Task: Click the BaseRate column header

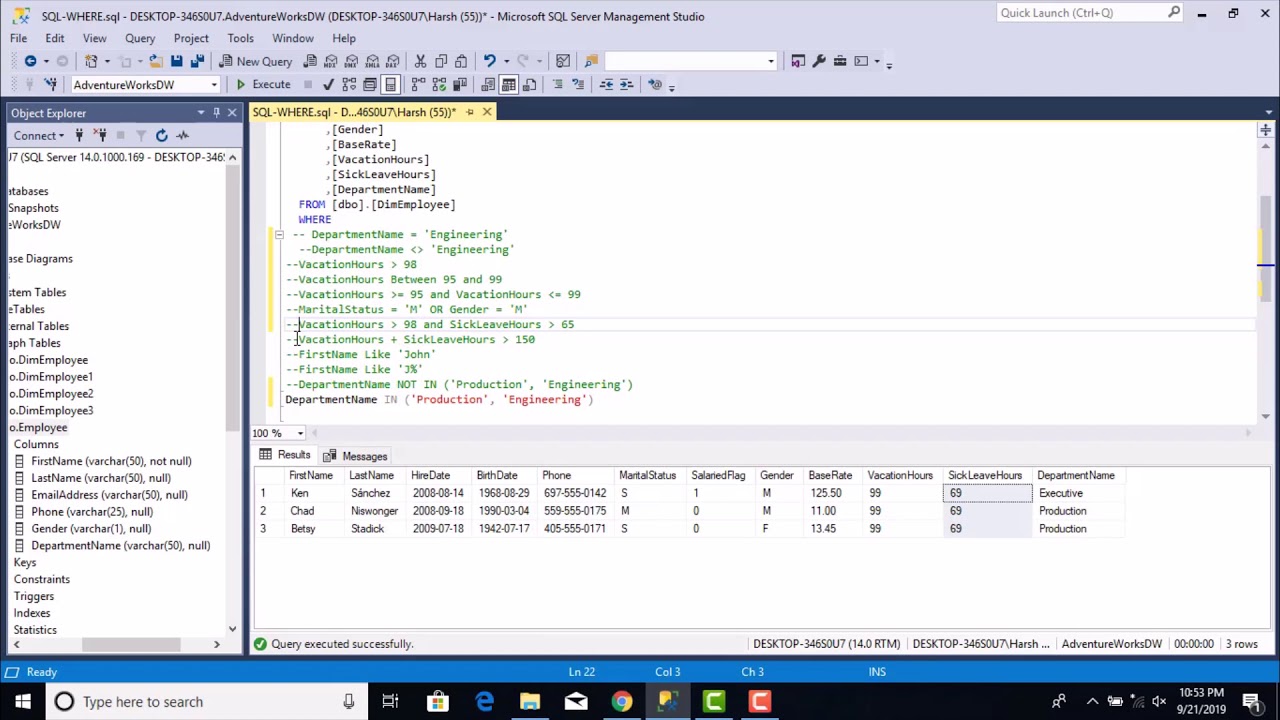Action: click(x=830, y=476)
